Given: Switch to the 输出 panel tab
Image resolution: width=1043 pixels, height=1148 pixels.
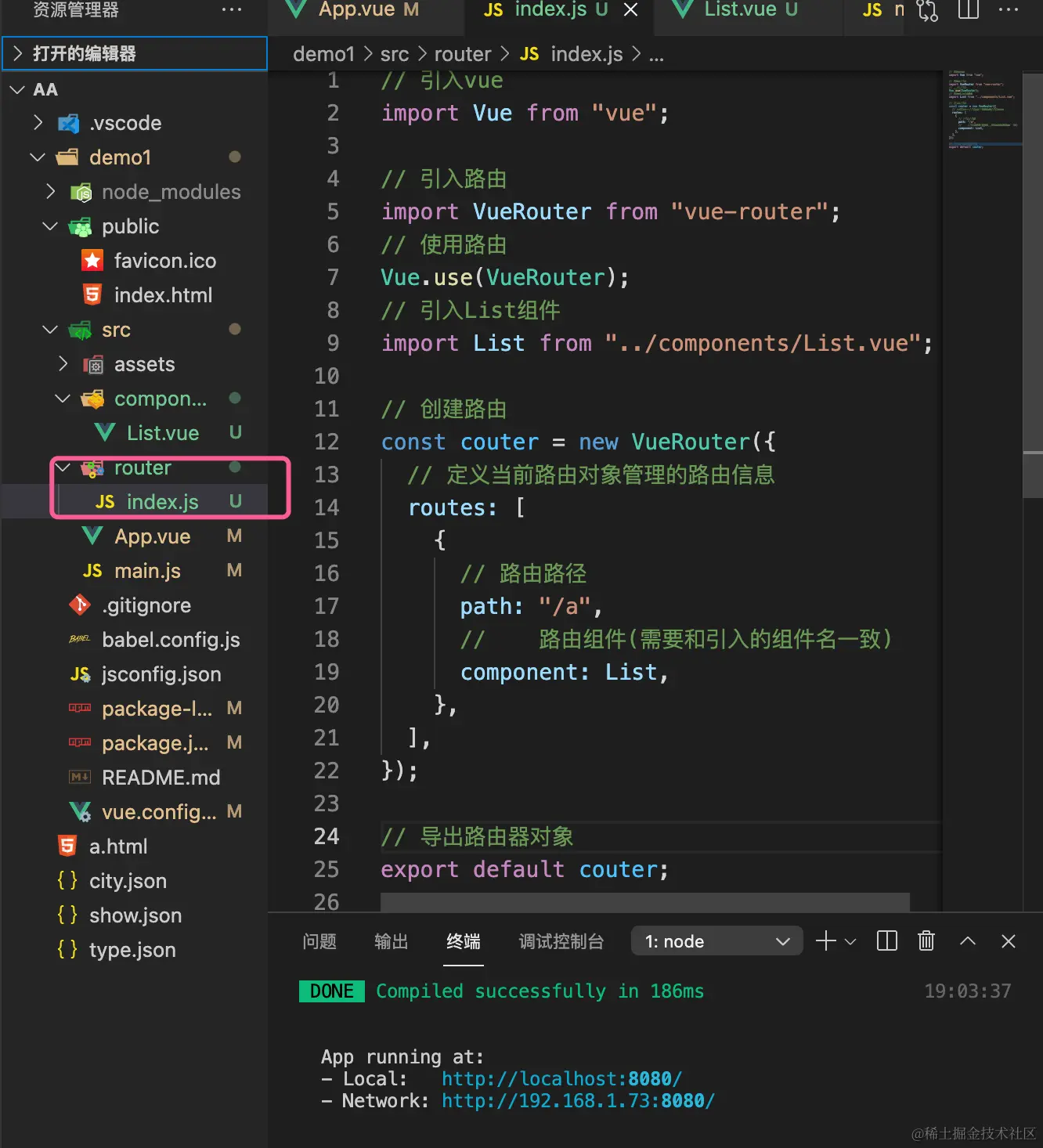Looking at the screenshot, I should pos(392,941).
